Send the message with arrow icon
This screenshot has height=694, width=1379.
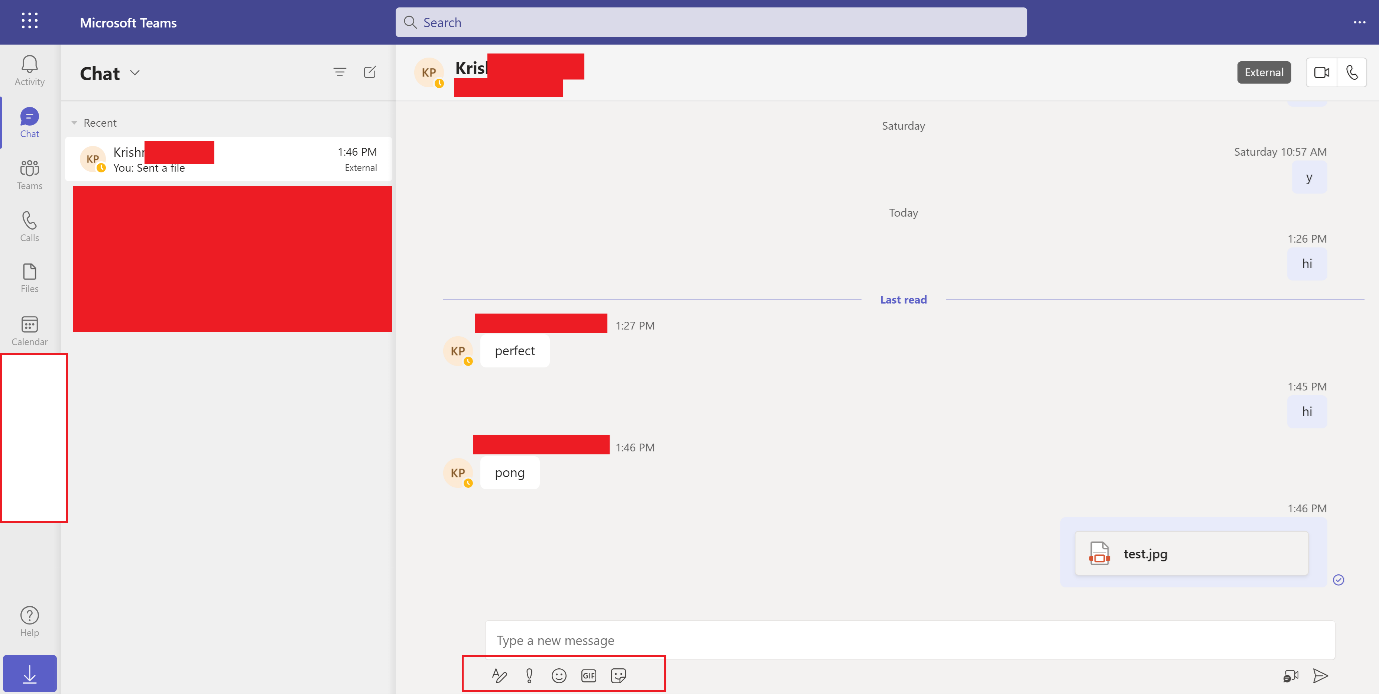click(1321, 676)
